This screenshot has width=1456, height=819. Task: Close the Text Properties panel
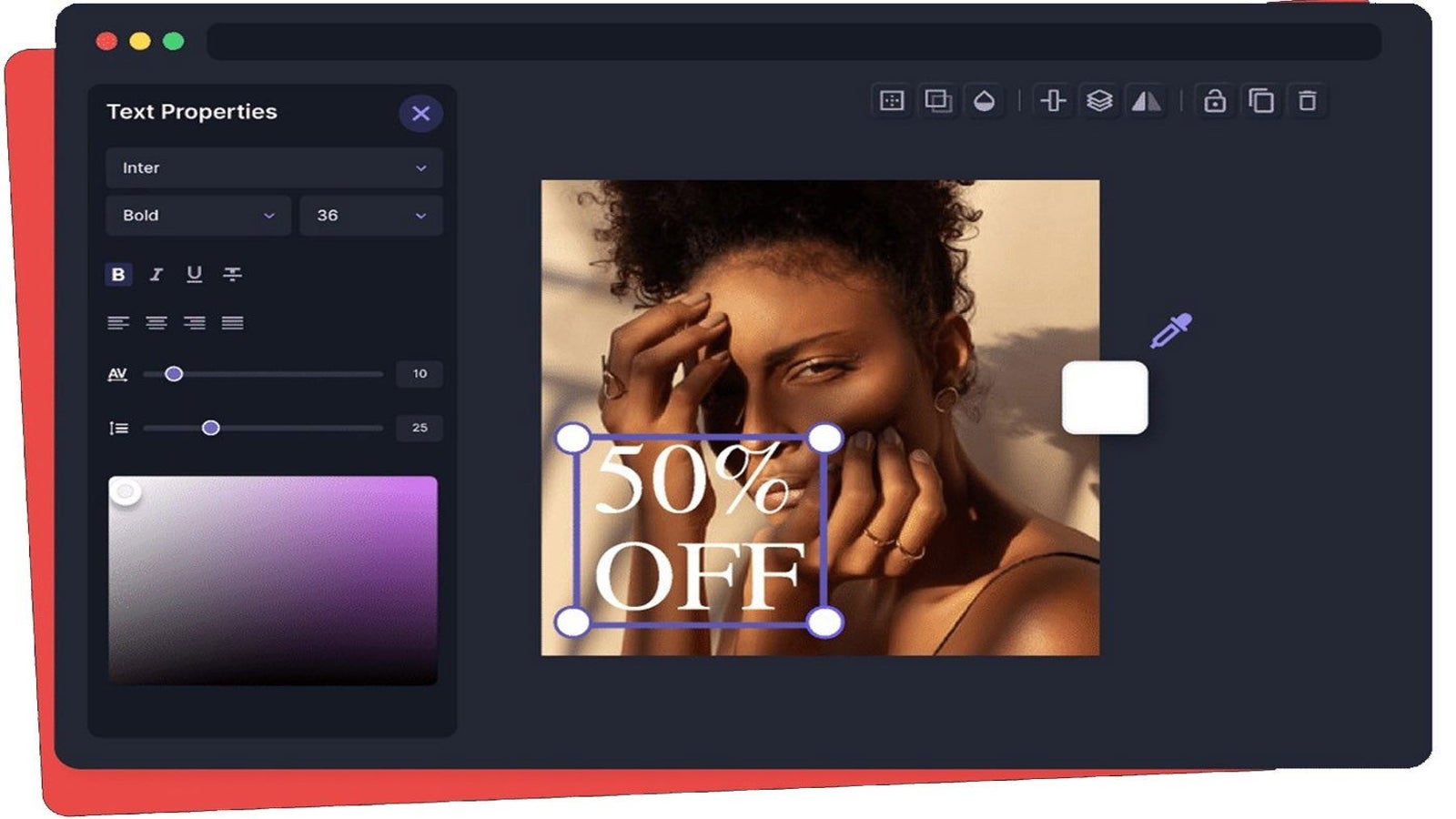click(x=420, y=114)
